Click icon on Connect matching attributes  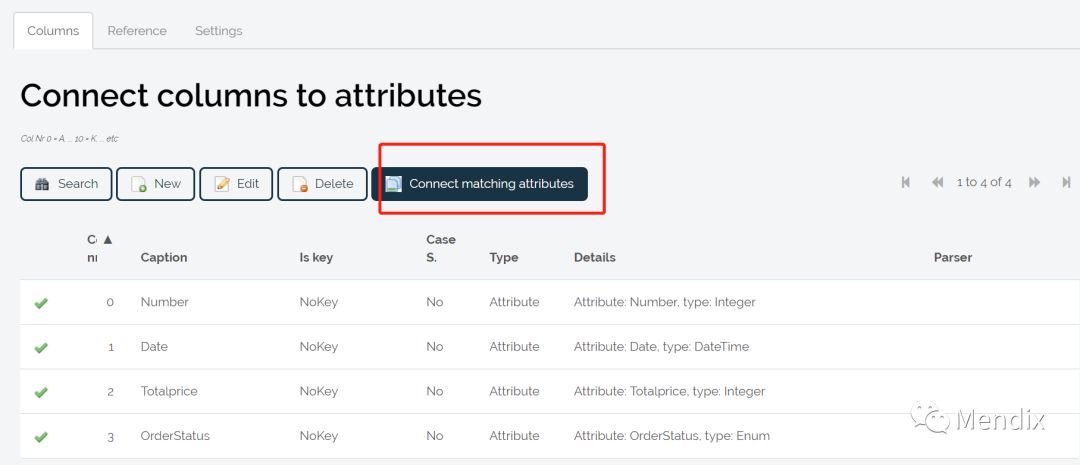tap(393, 184)
